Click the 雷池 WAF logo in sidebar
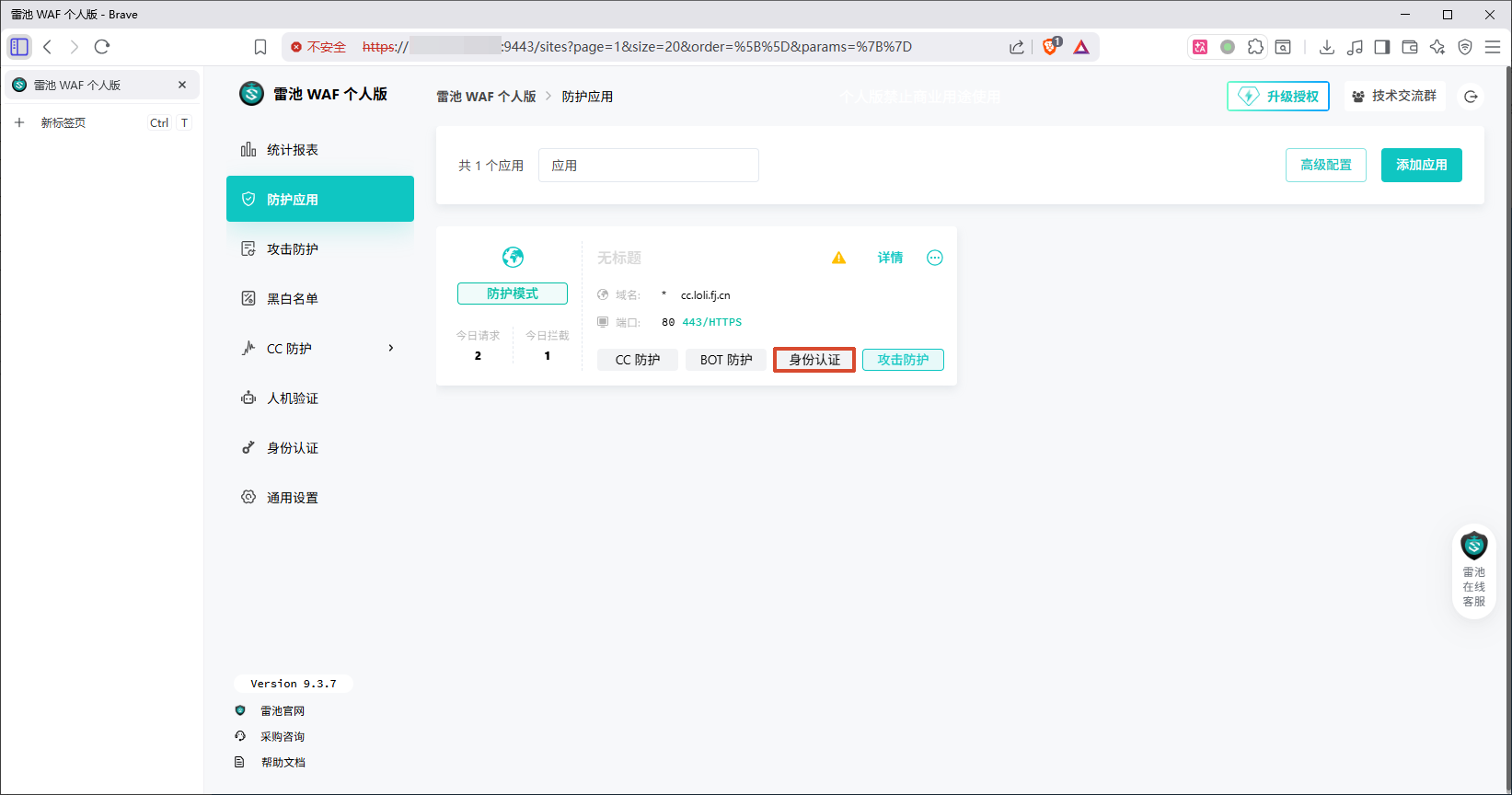Viewport: 1512px width, 795px height. (251, 94)
